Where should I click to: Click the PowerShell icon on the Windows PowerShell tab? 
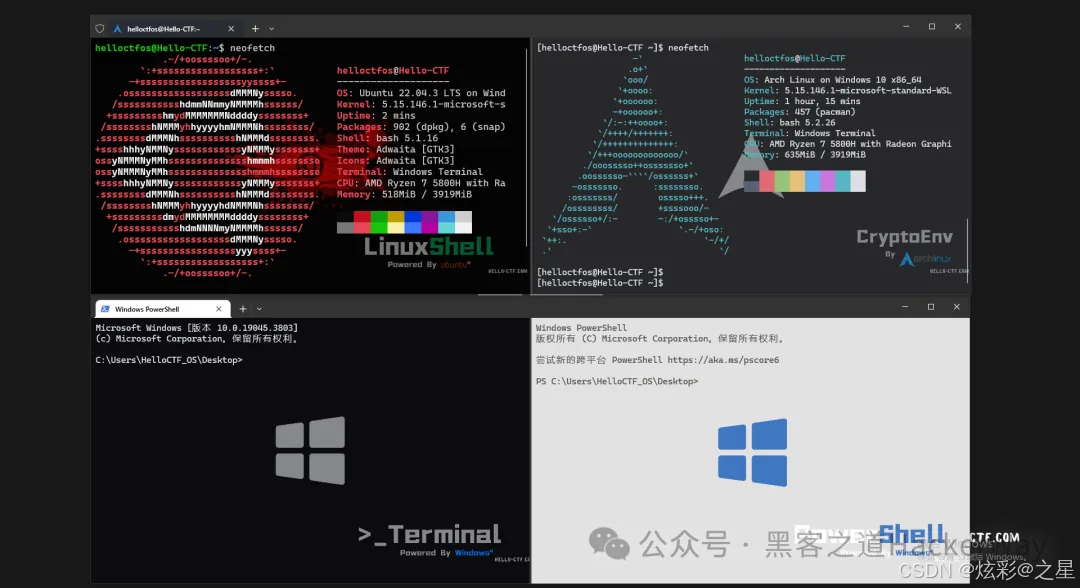click(x=104, y=308)
